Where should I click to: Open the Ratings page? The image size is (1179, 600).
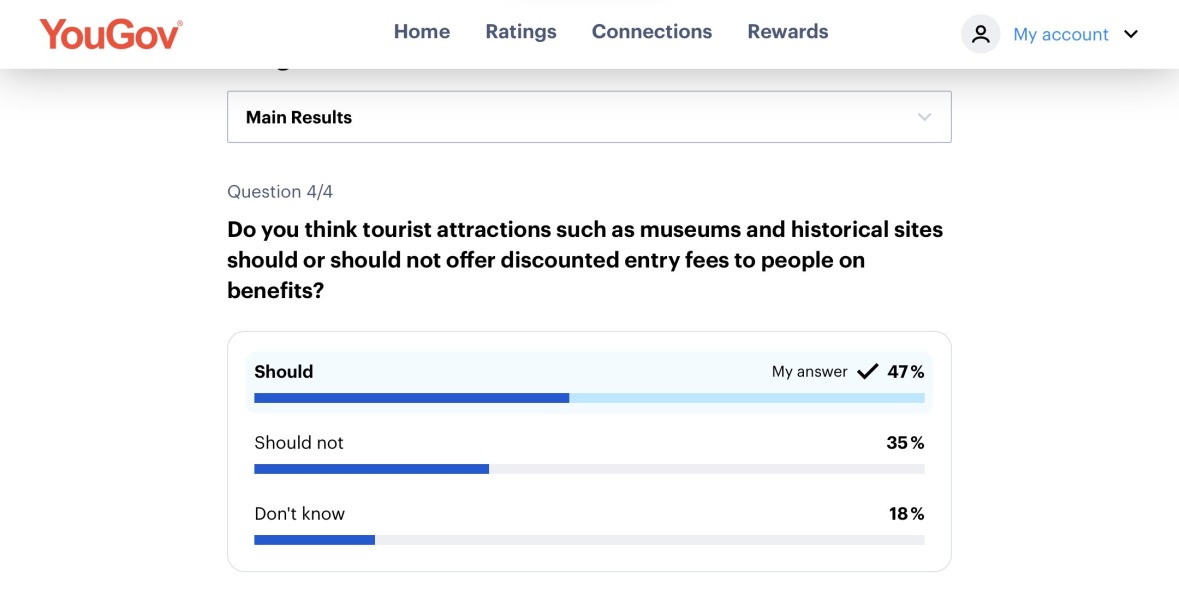[x=520, y=32]
